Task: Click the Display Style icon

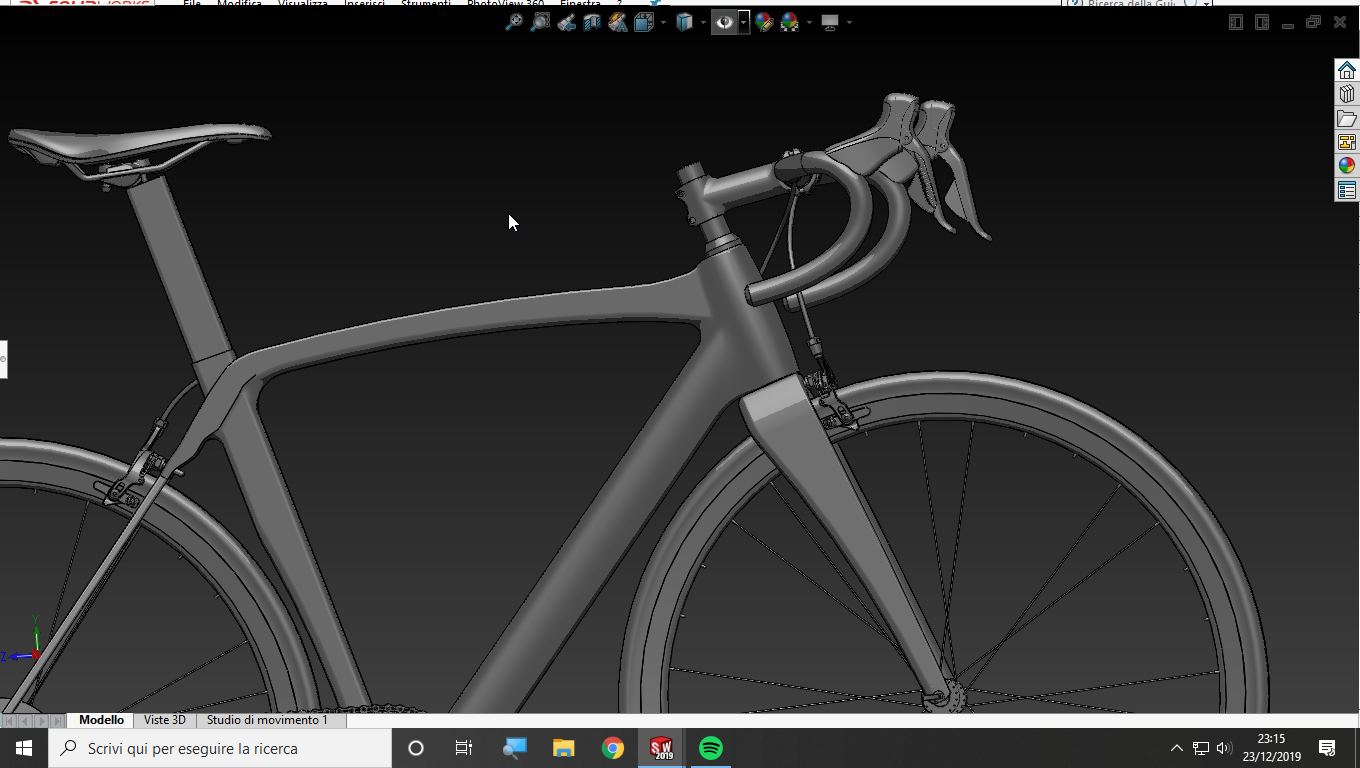Action: point(685,22)
